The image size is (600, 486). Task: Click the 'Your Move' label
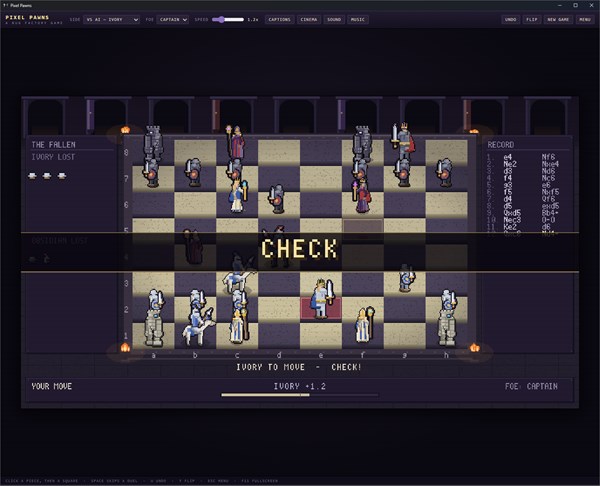coord(52,386)
